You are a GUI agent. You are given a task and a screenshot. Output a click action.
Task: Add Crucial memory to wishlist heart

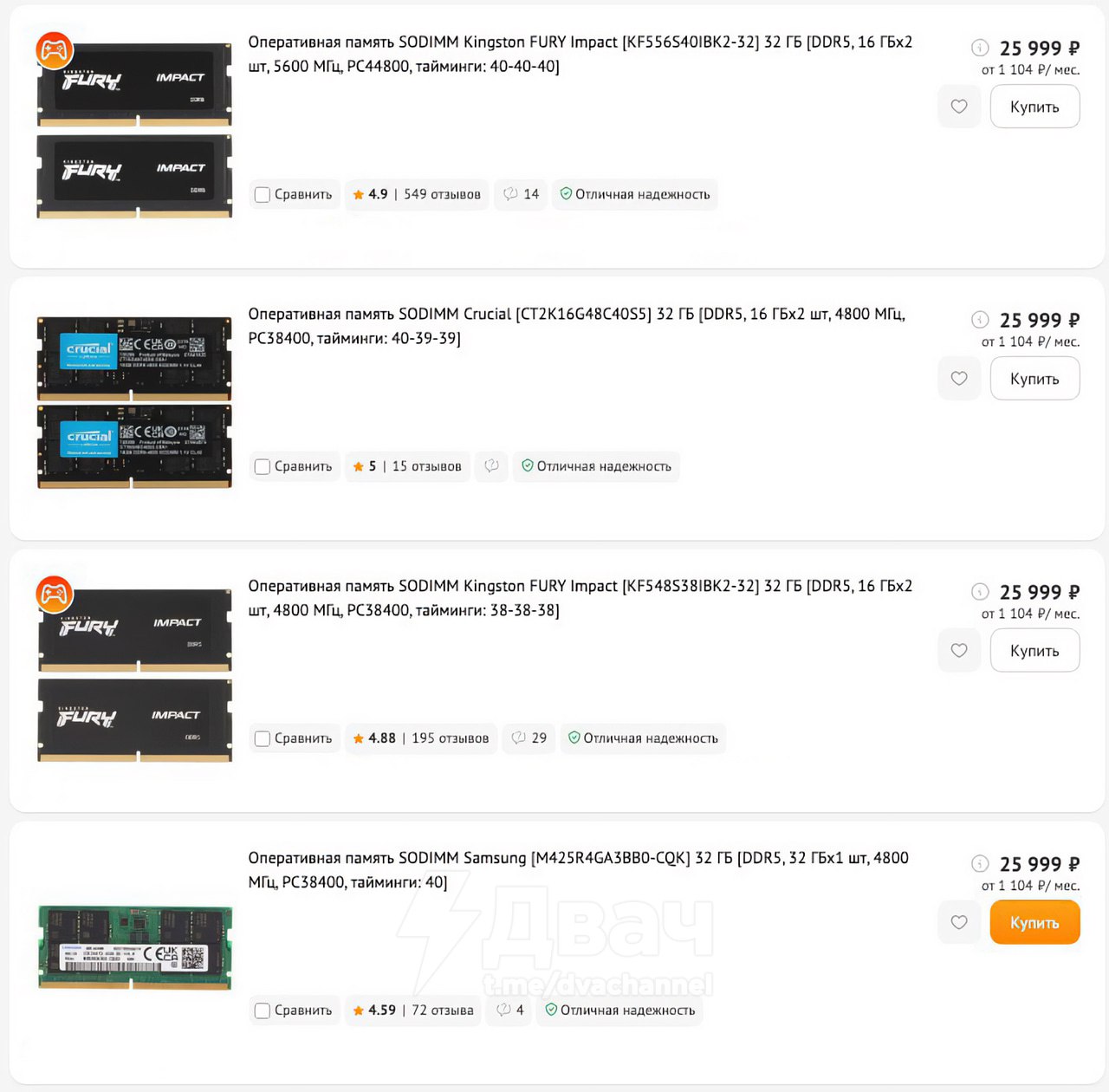coord(959,379)
